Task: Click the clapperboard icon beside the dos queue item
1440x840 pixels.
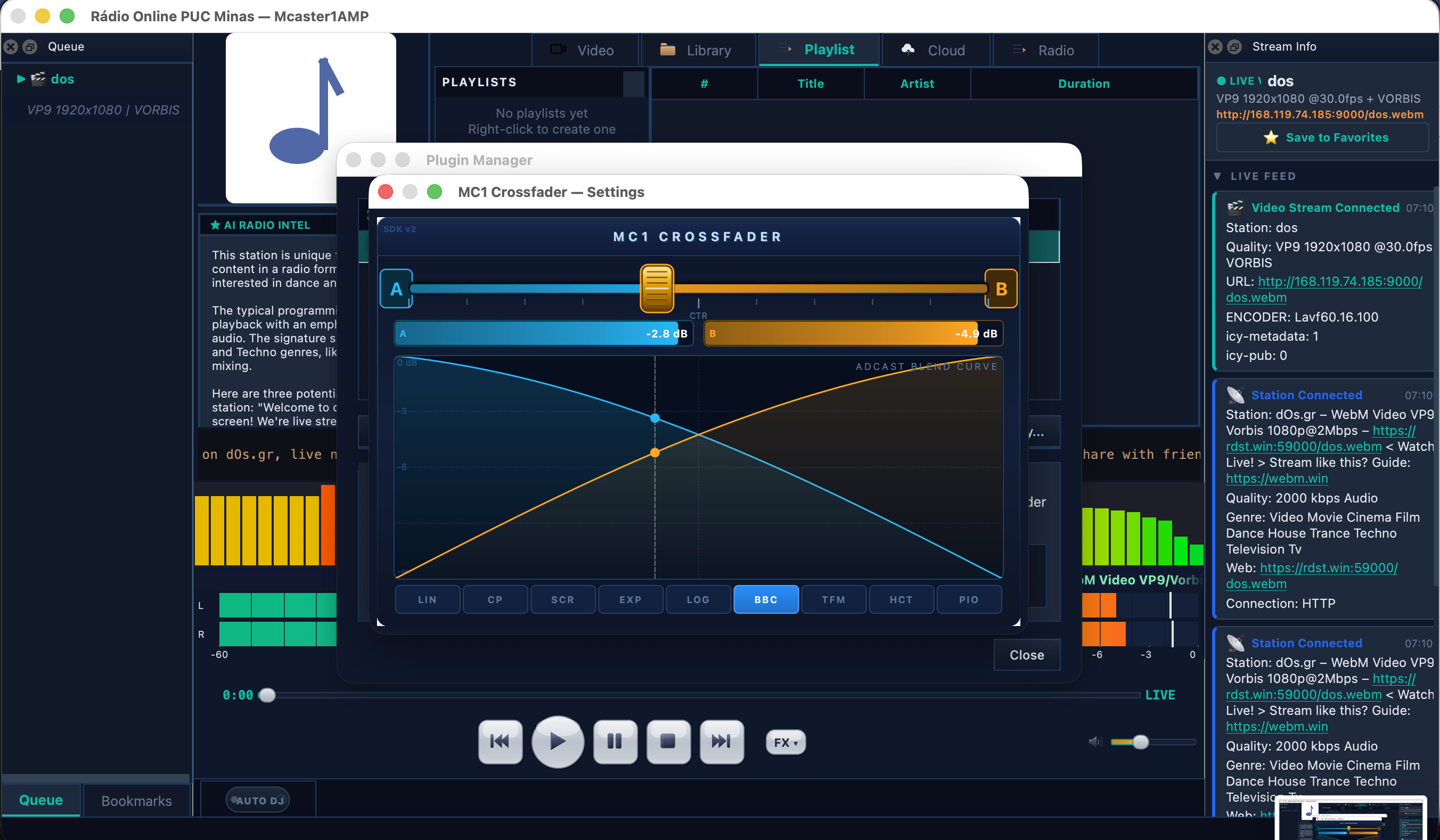Action: pyautogui.click(x=38, y=79)
